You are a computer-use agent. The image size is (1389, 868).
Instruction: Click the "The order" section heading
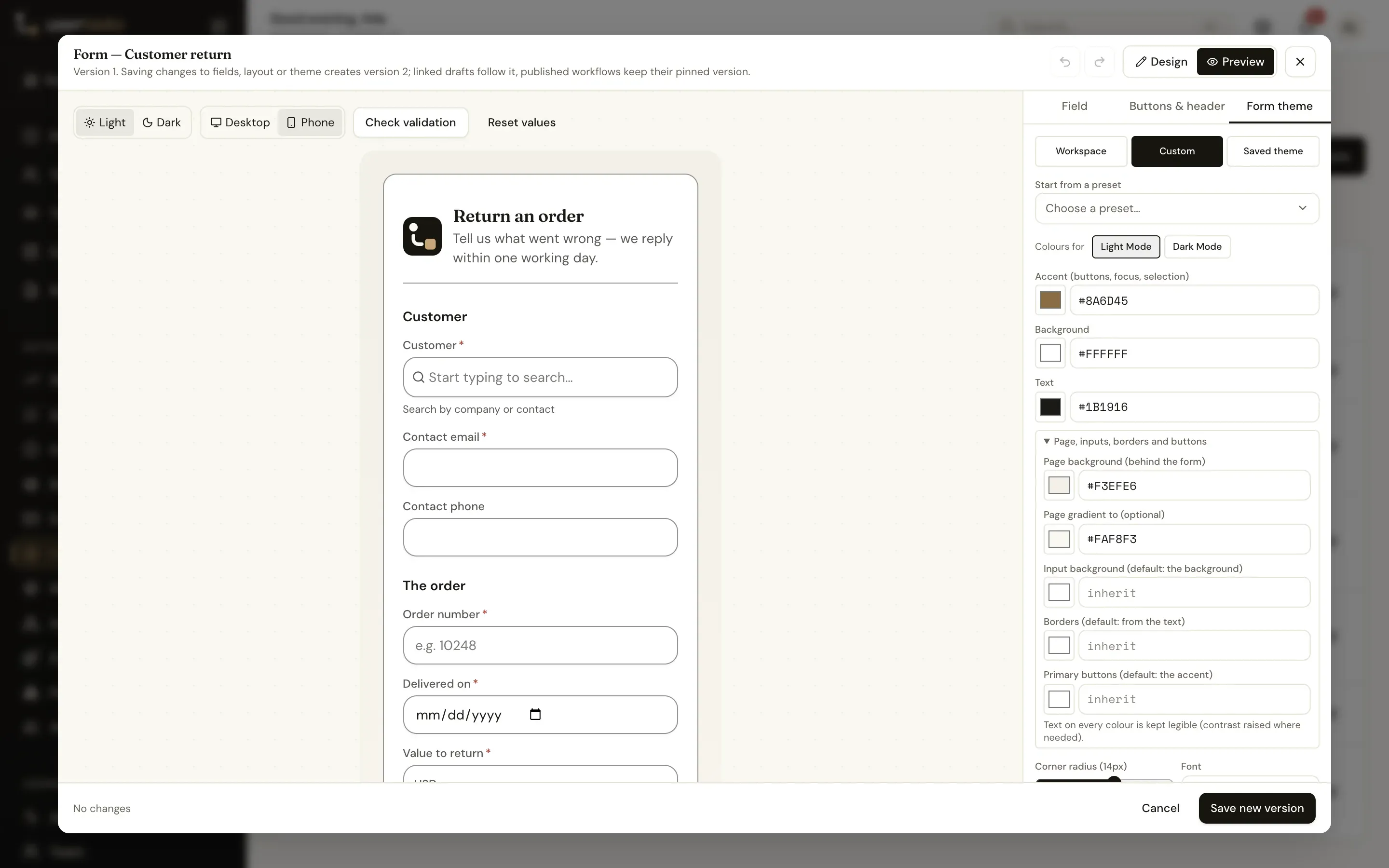[434, 585]
